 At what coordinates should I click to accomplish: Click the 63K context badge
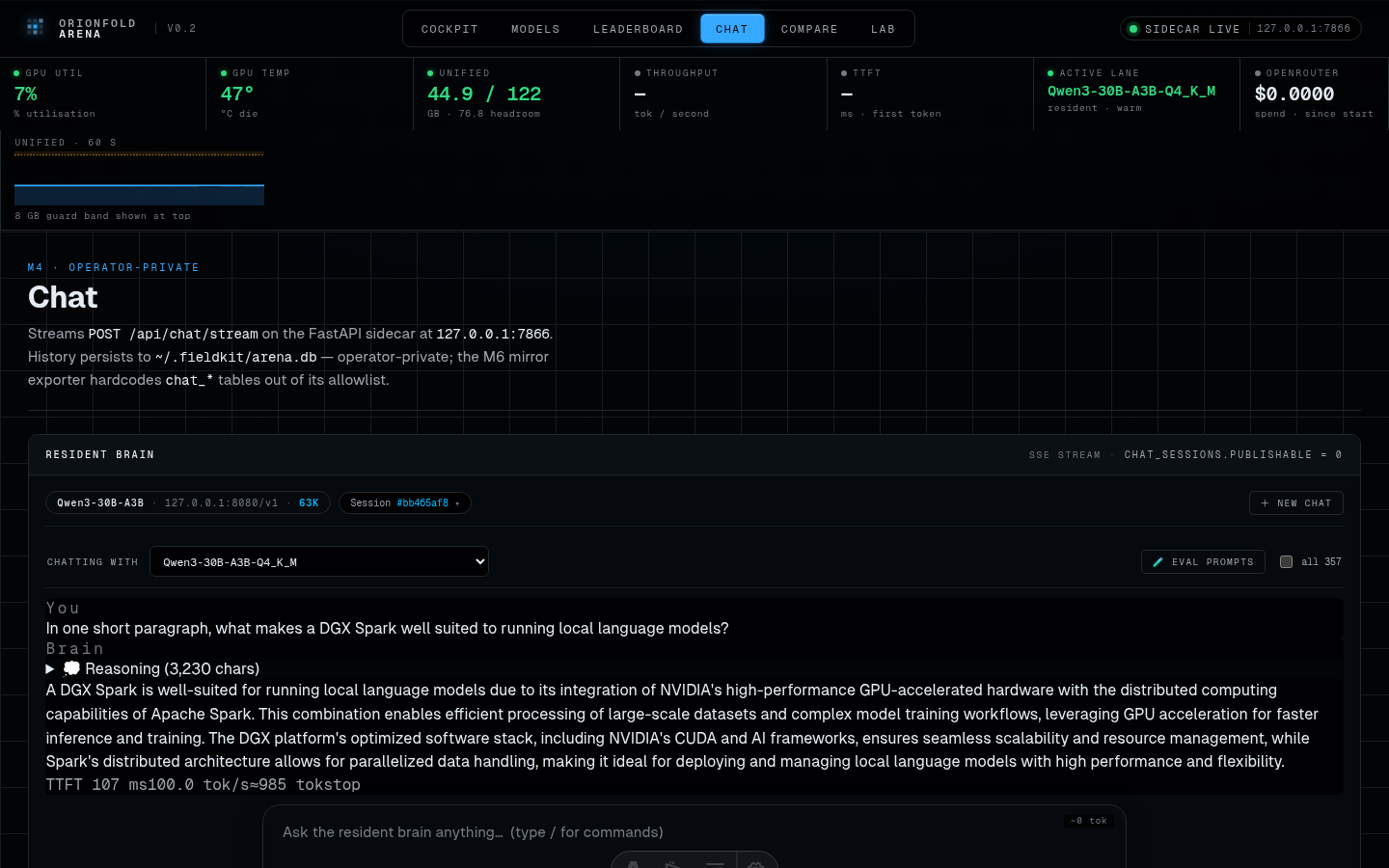click(309, 503)
